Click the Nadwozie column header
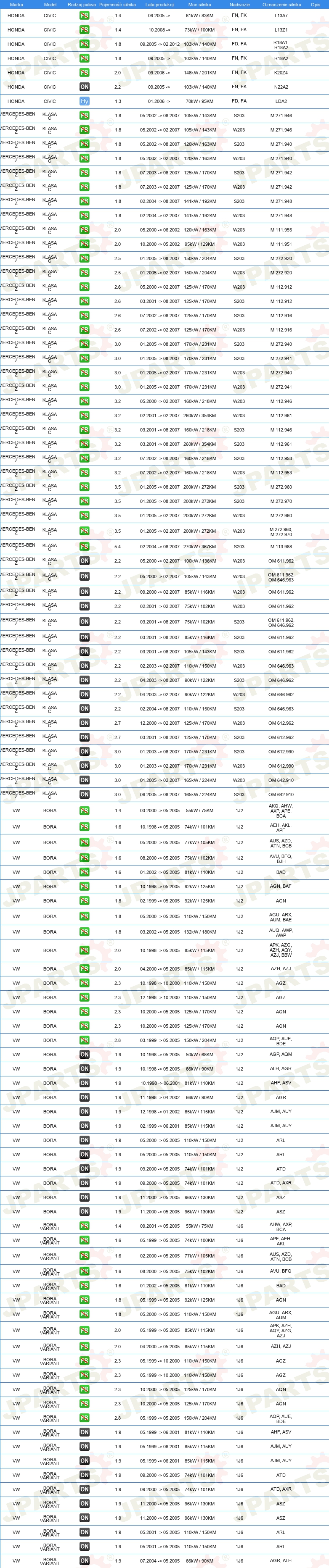329x1568 pixels. (x=239, y=4)
